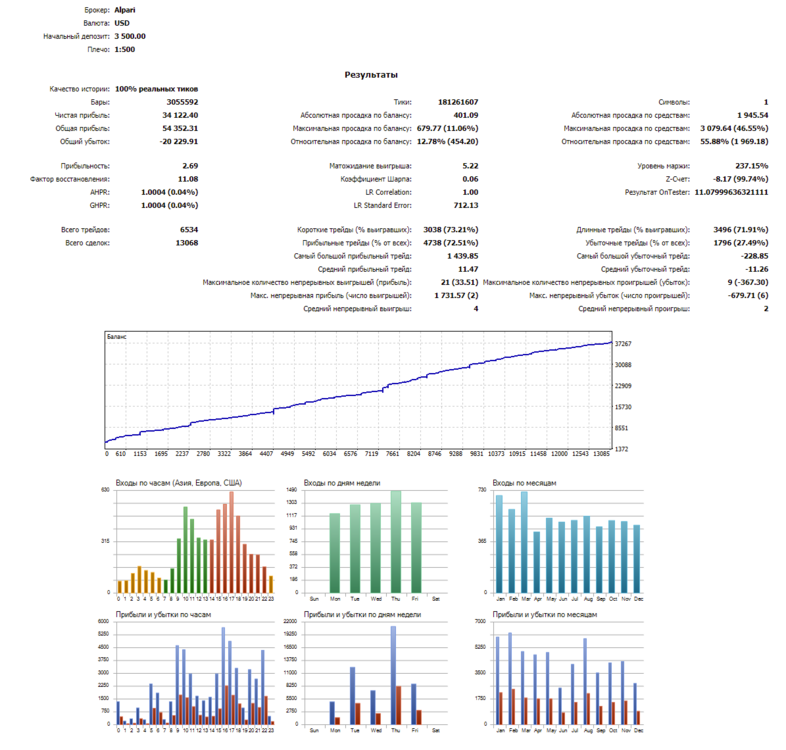Image resolution: width=786 pixels, height=750 pixels.
Task: Select chart title 'Входы по месяцам'
Action: coord(524,483)
